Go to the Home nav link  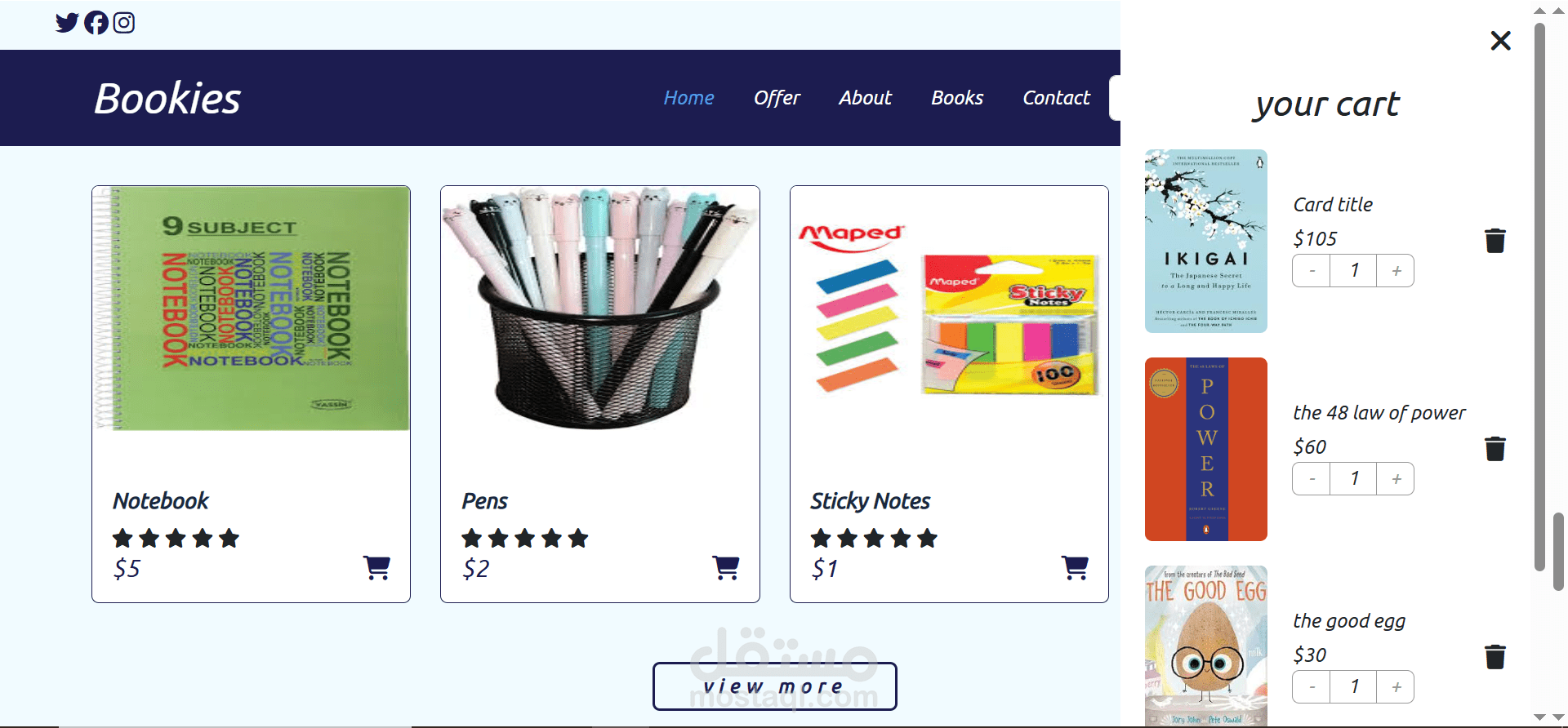click(x=688, y=98)
